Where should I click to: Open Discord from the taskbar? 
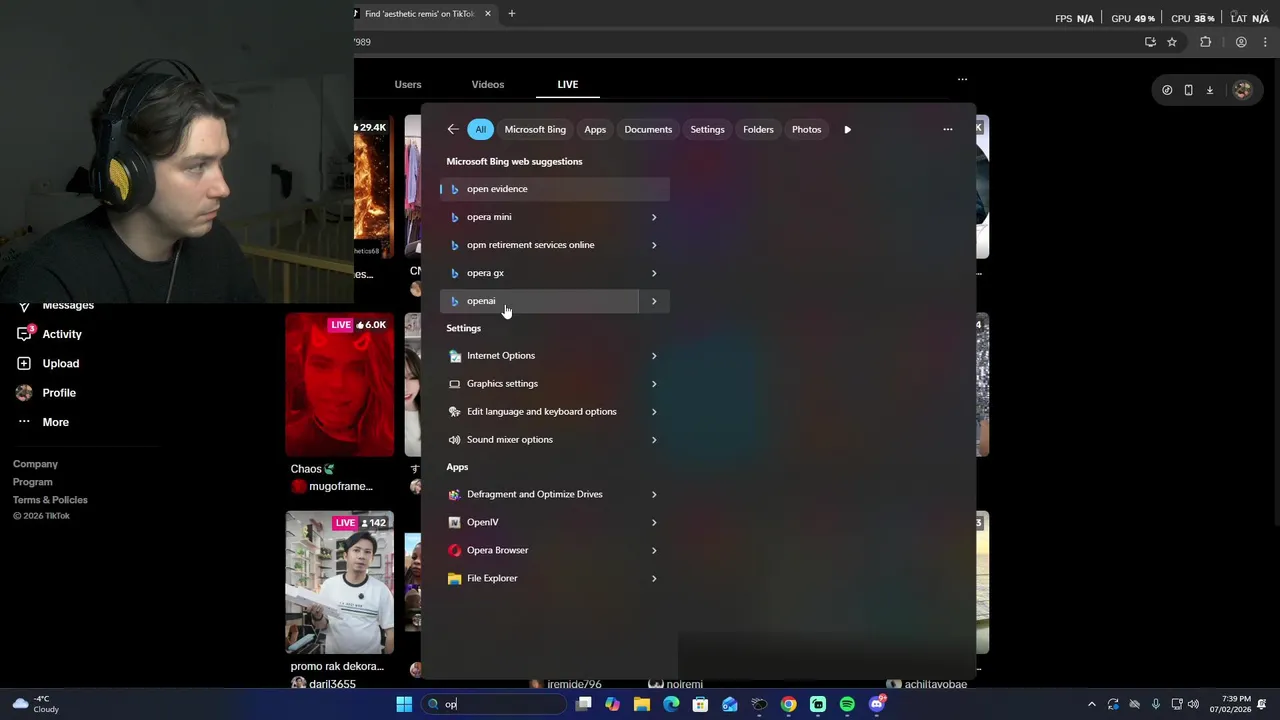click(877, 704)
